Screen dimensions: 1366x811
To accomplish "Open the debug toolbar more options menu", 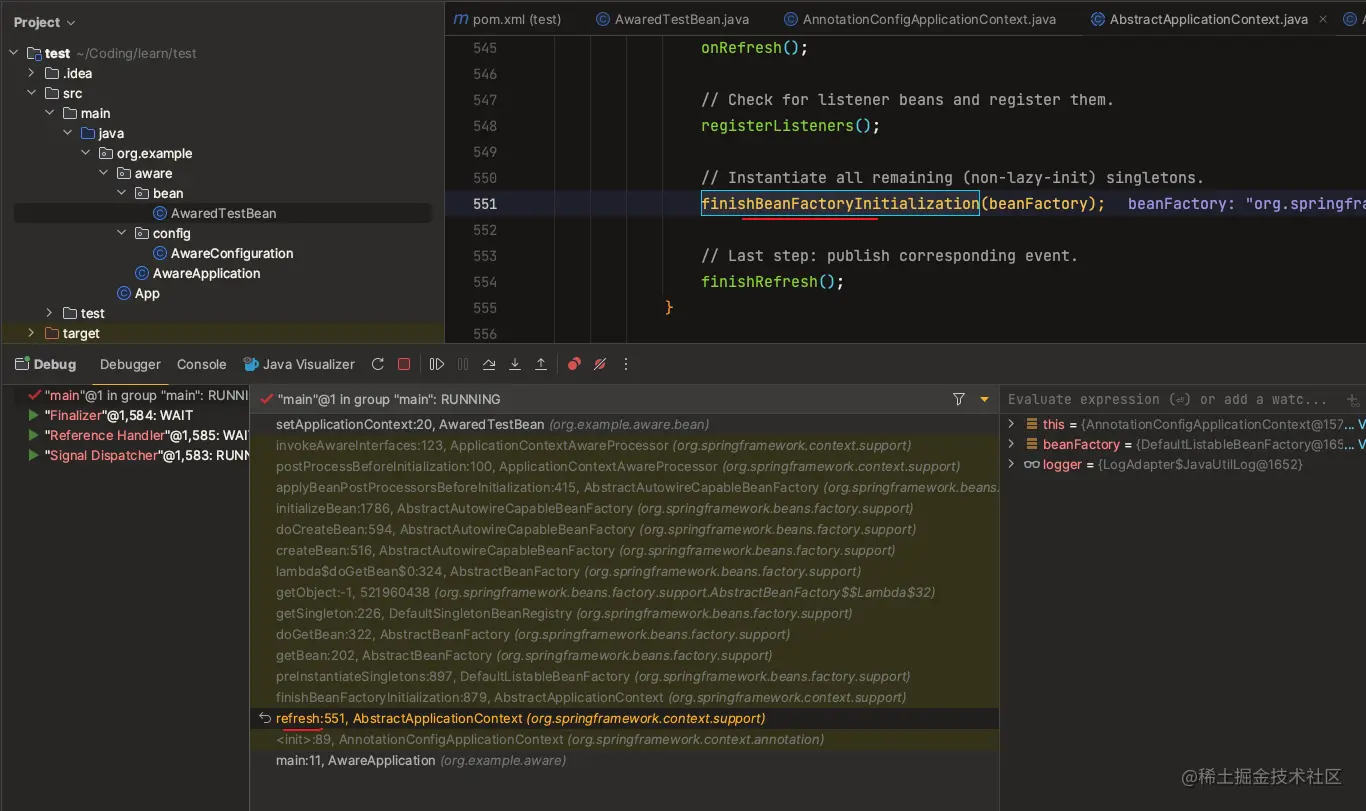I will [x=626, y=365].
